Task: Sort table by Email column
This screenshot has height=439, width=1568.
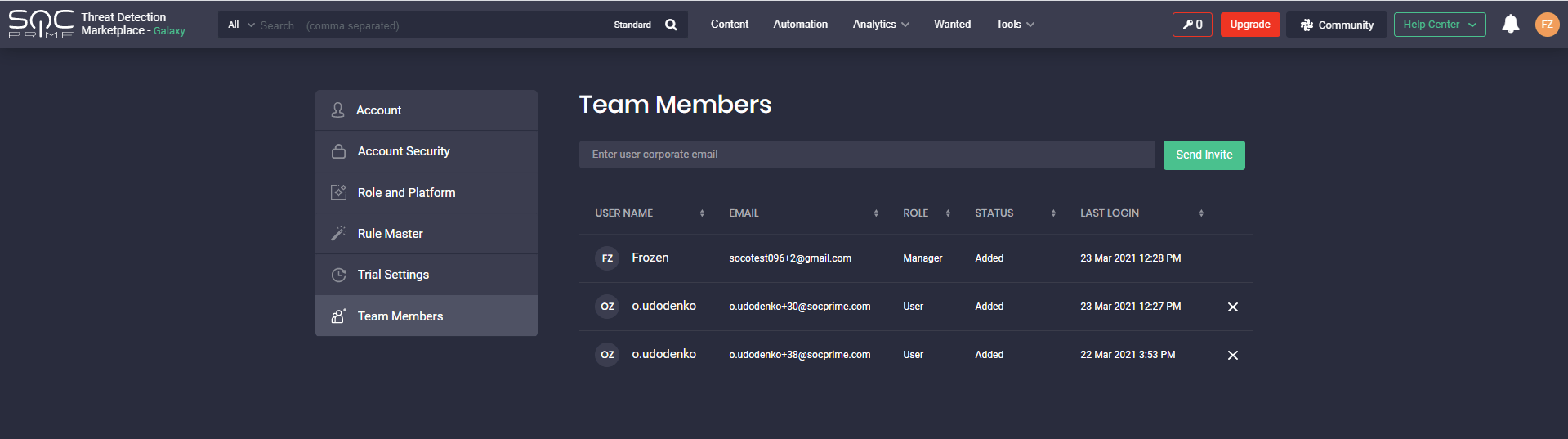Action: (x=876, y=213)
